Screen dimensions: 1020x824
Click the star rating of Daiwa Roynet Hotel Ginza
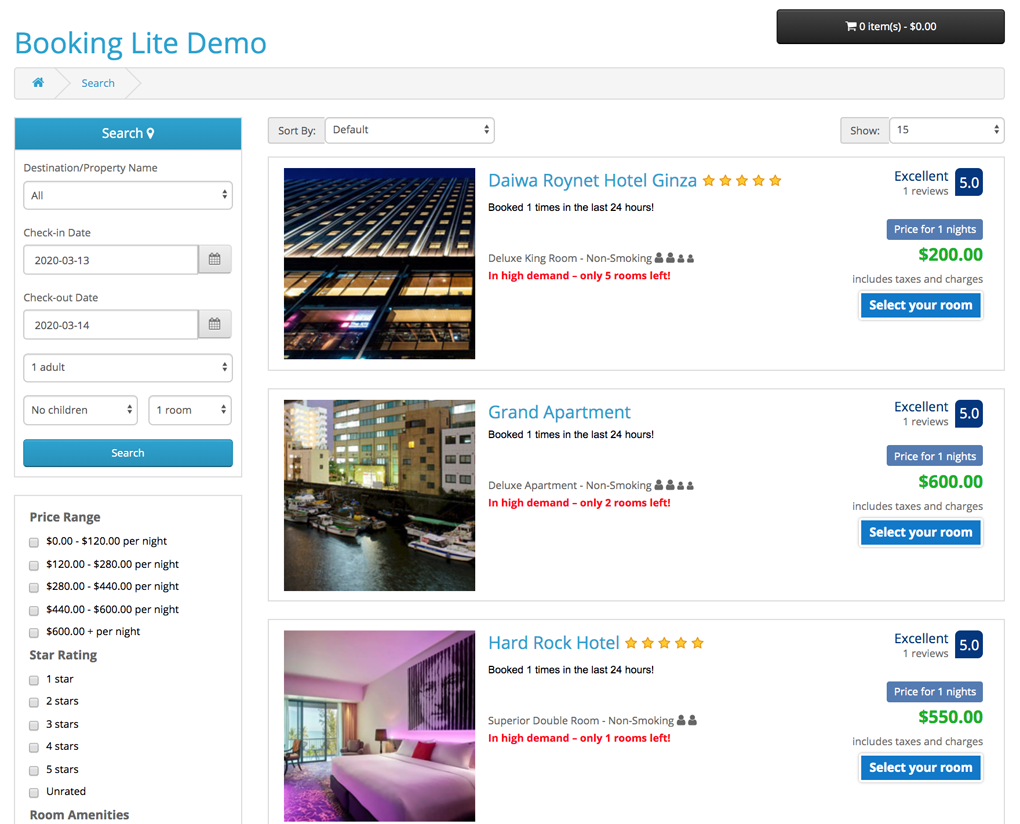coord(742,181)
